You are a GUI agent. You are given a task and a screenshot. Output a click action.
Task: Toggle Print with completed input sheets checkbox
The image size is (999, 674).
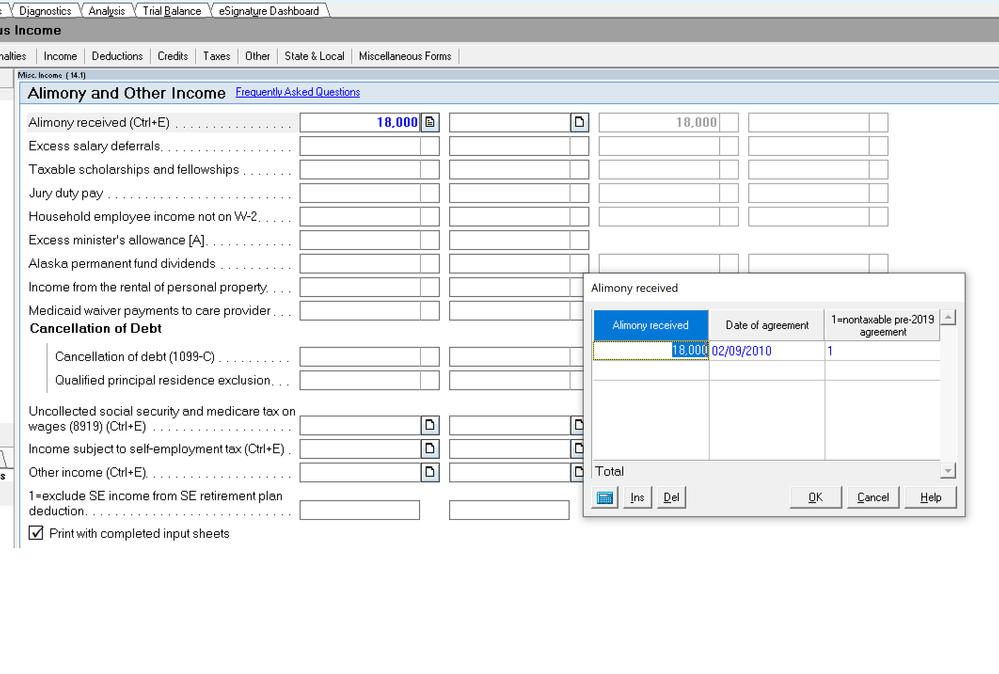(x=37, y=534)
